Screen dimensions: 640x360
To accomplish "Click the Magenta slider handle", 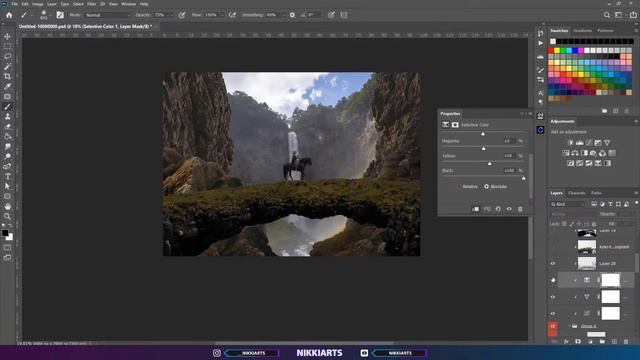I will click(484, 149).
